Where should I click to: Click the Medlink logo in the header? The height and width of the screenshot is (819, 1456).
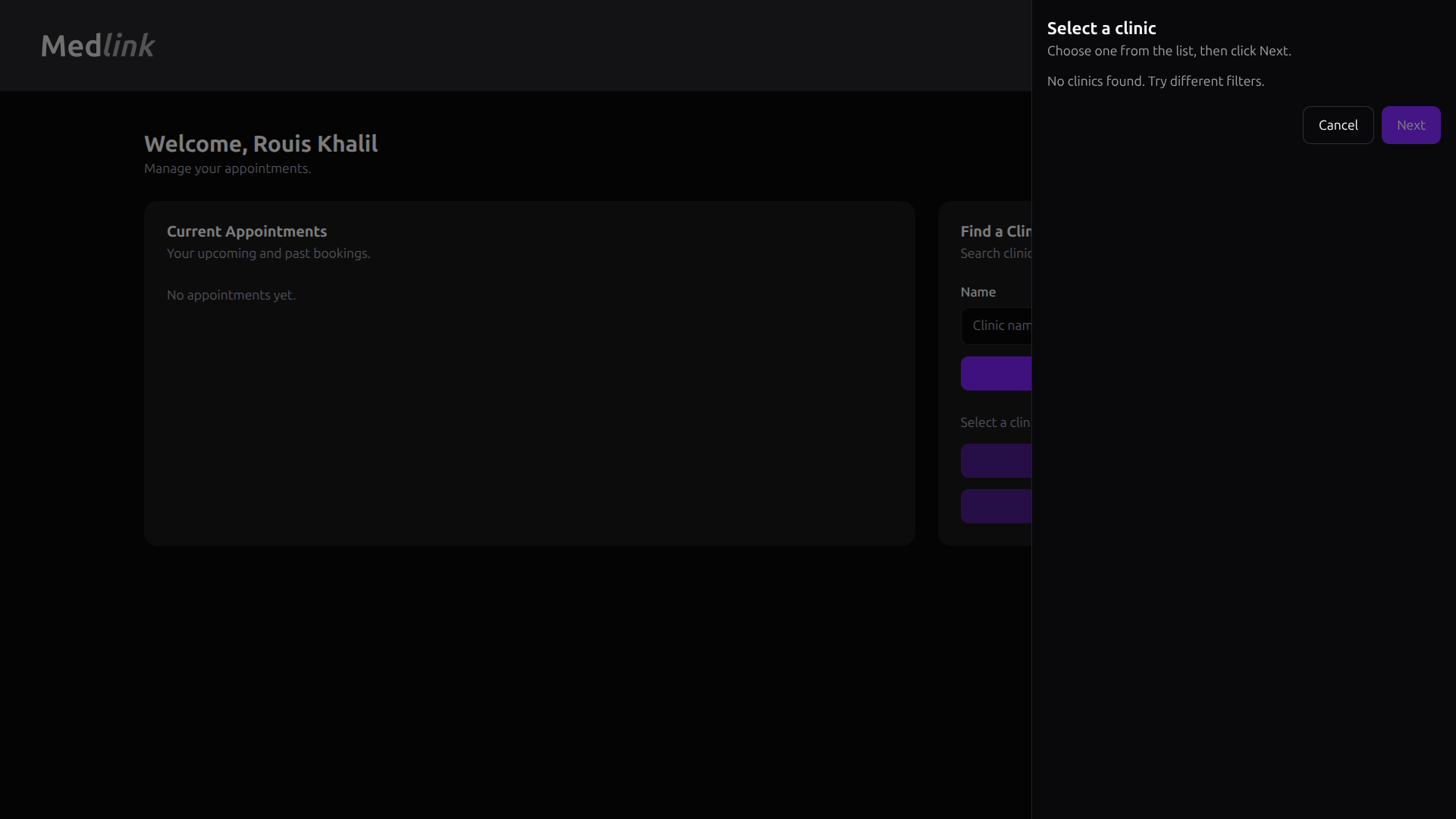point(98,45)
